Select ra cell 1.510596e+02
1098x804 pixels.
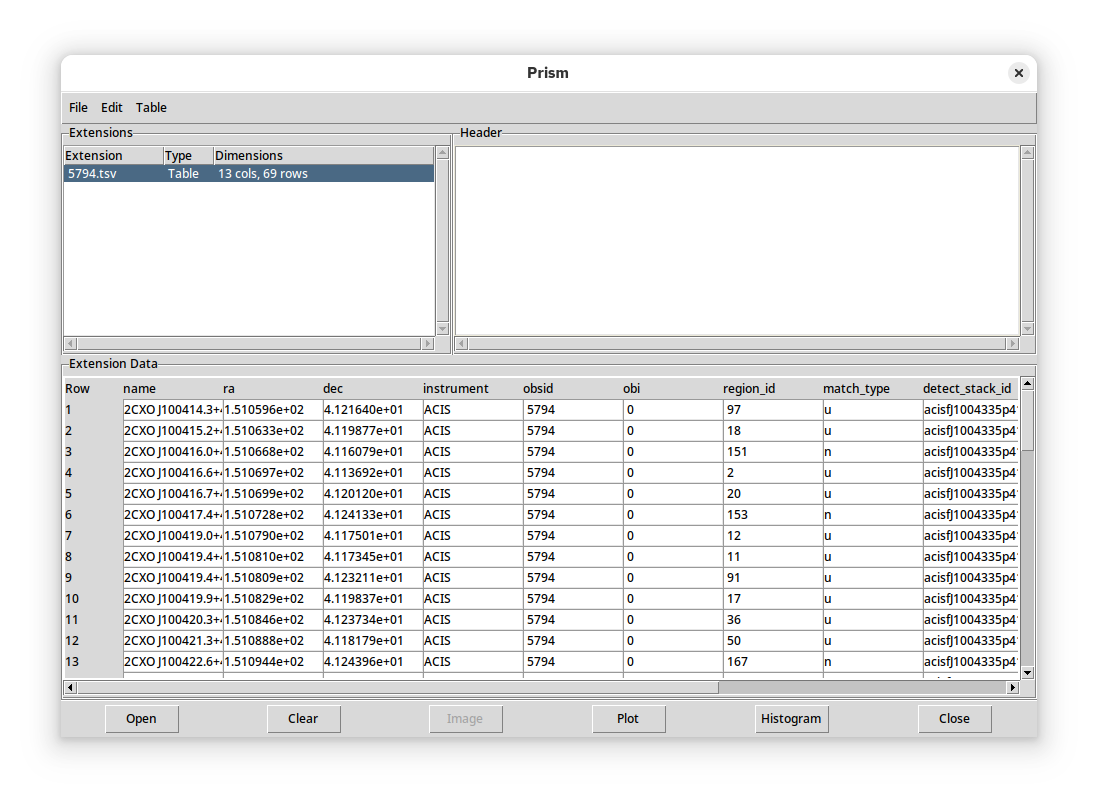tap(272, 410)
